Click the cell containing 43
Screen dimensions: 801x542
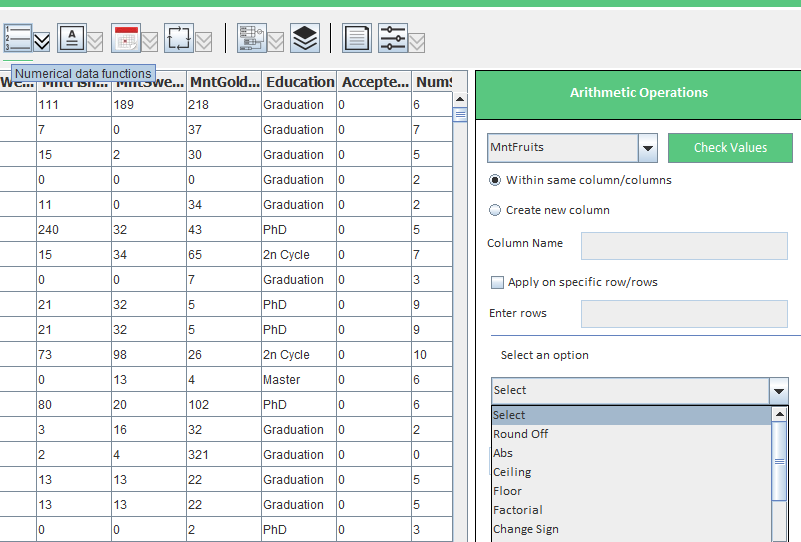pos(224,230)
